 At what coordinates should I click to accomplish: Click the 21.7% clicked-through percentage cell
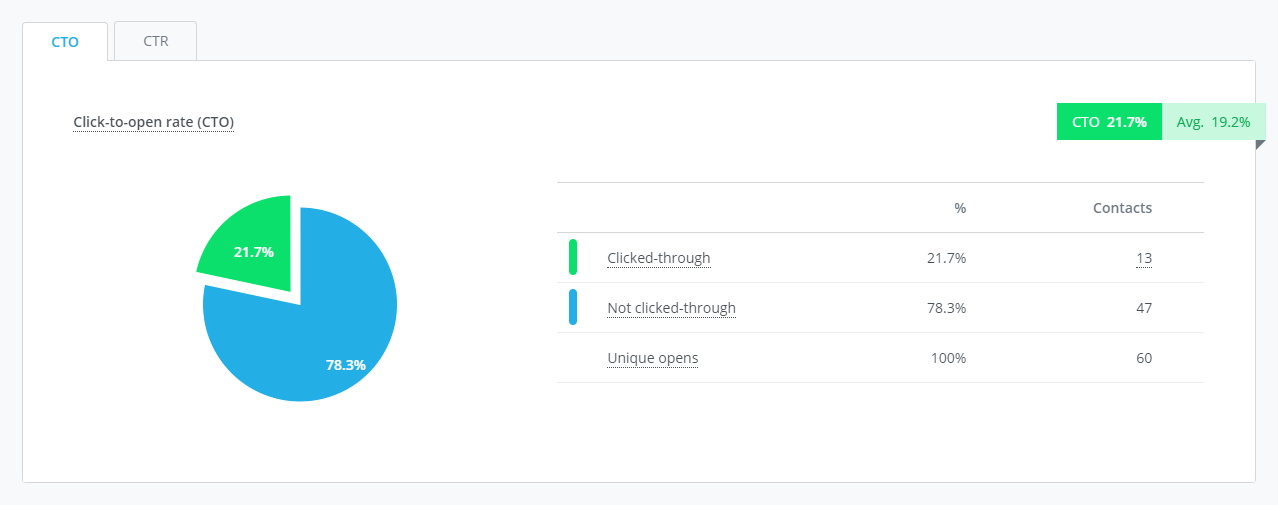(x=946, y=258)
